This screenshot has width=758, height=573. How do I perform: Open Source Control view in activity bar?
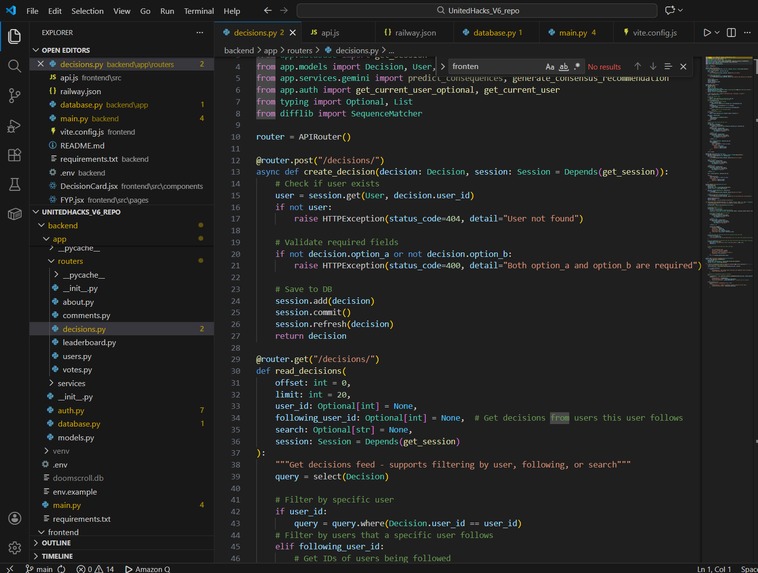(x=15, y=96)
